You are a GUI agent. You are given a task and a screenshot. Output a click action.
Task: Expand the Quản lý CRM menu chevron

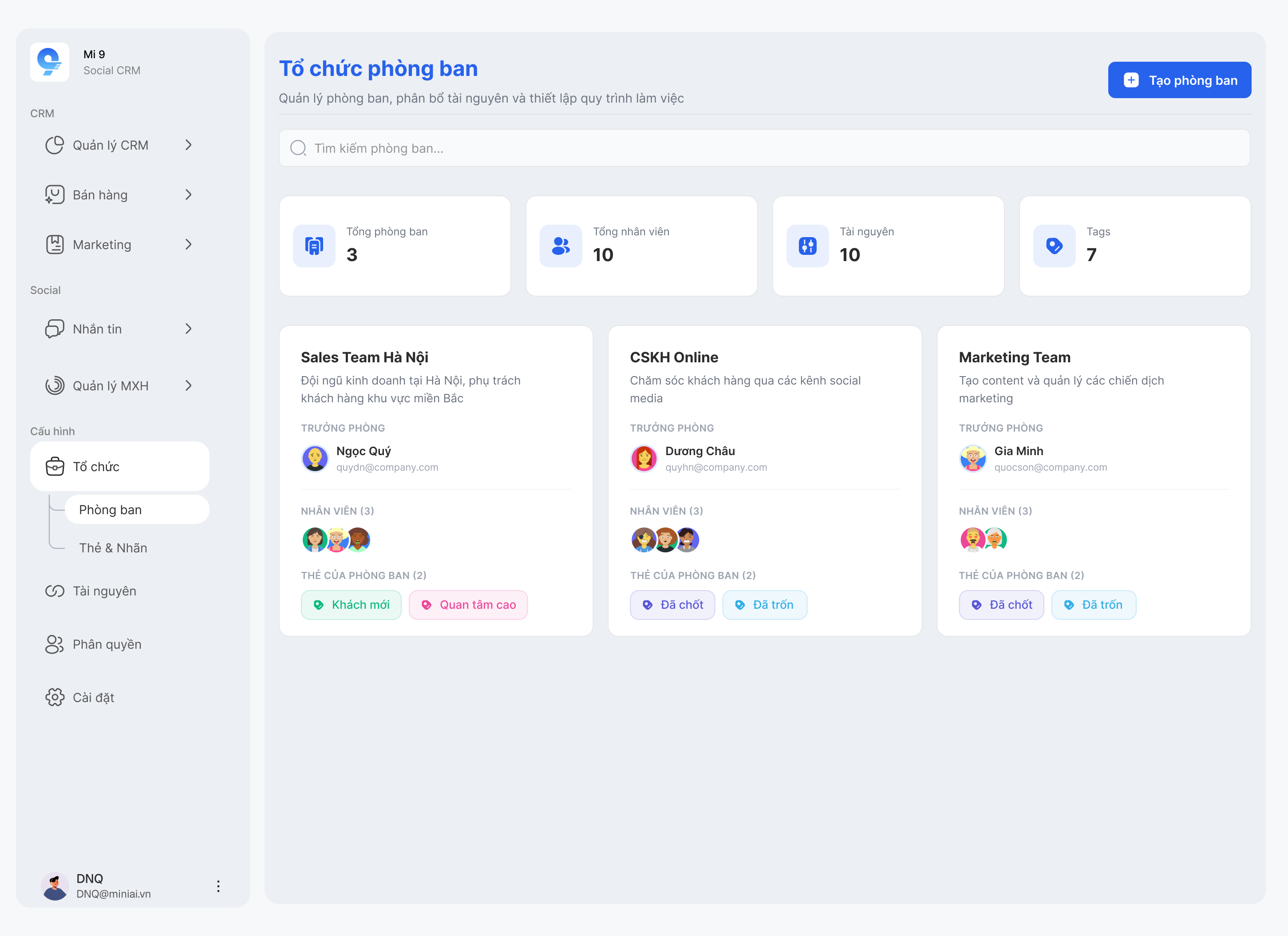coord(189,145)
